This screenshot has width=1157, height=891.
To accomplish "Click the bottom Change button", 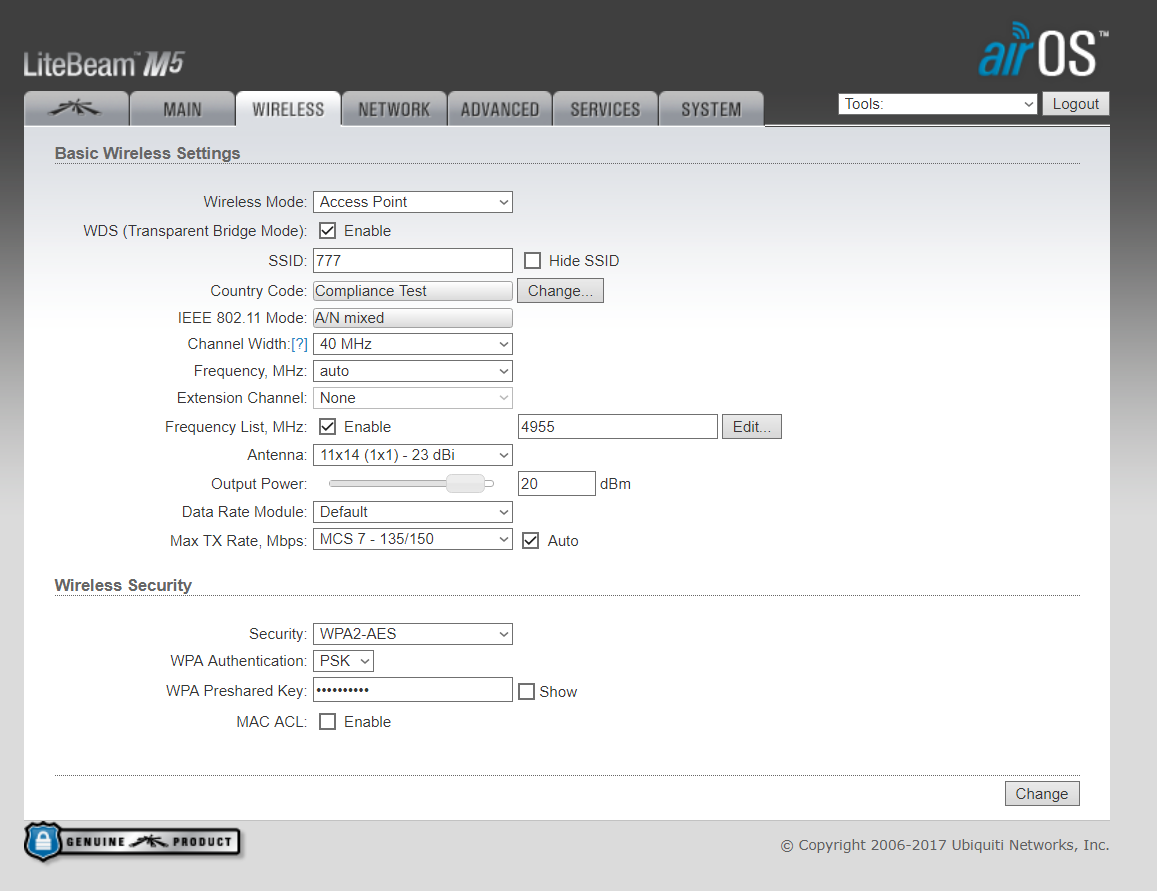I will pyautogui.click(x=1042, y=794).
